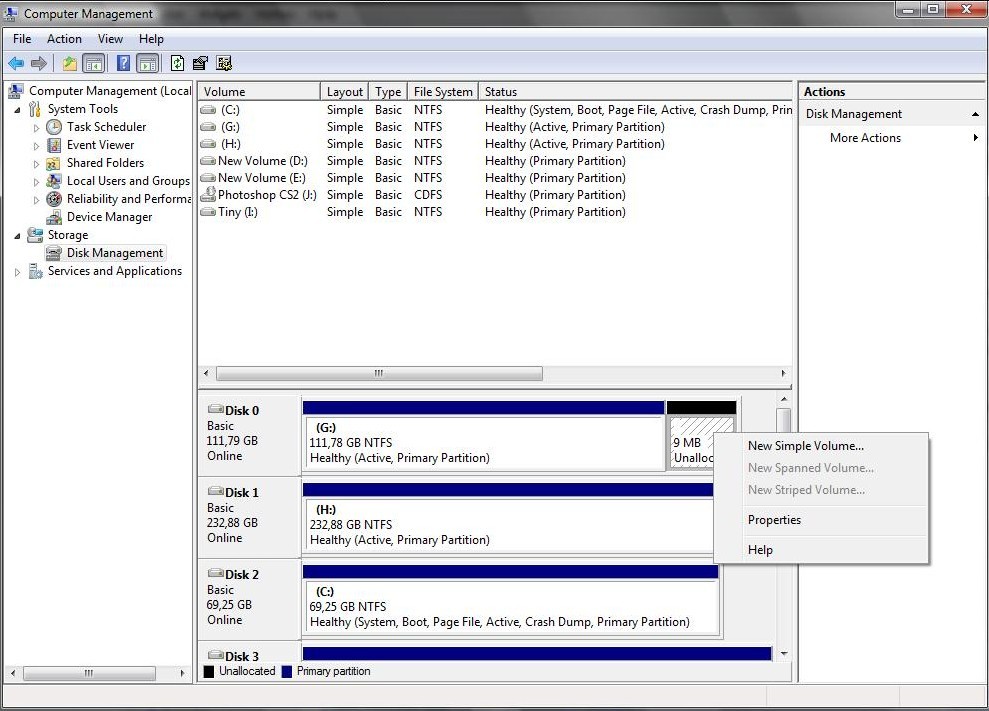Screen dimensions: 989x711
Task: Click the Properties toolbar icon
Action: pyautogui.click(x=200, y=63)
